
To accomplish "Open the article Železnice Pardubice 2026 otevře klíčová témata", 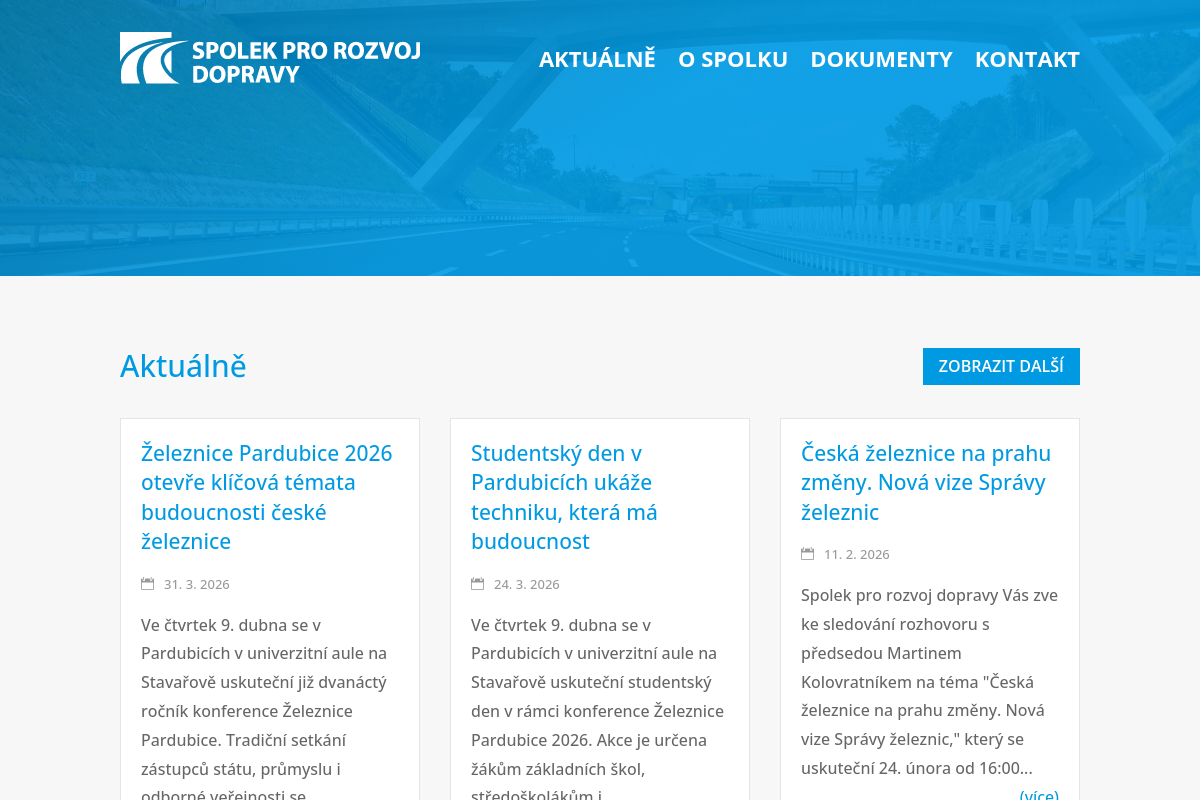I will (x=267, y=497).
